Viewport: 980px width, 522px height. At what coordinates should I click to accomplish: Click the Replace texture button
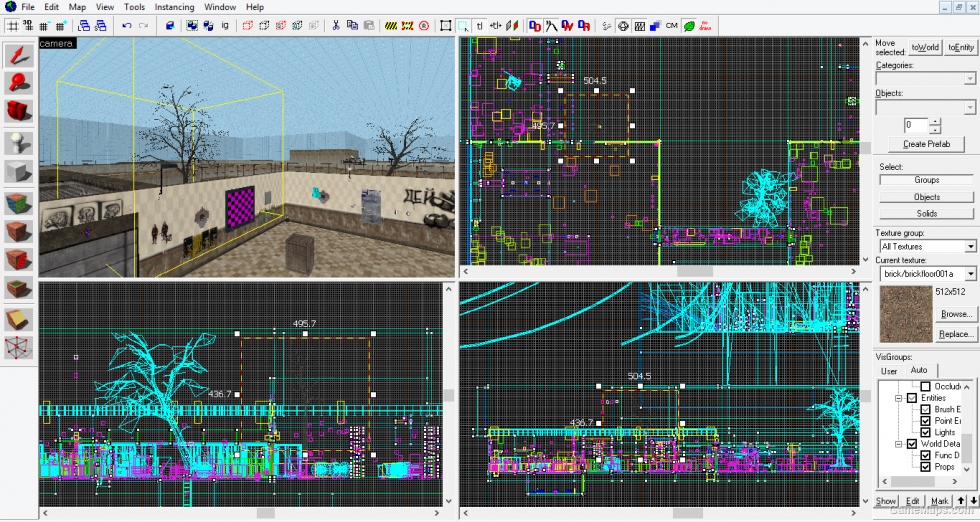coord(956,334)
